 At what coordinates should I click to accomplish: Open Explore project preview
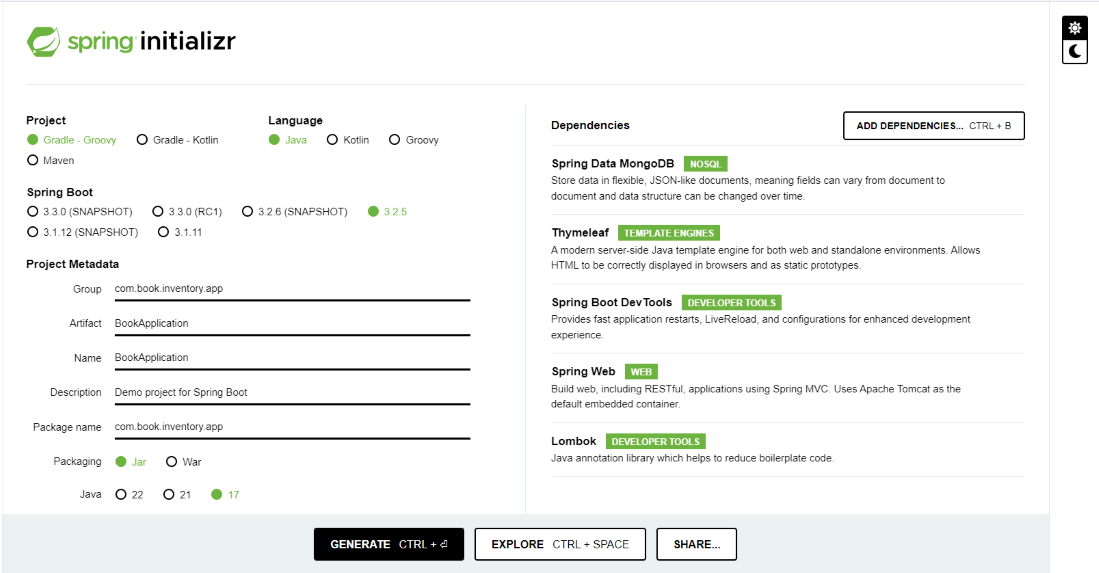[560, 544]
